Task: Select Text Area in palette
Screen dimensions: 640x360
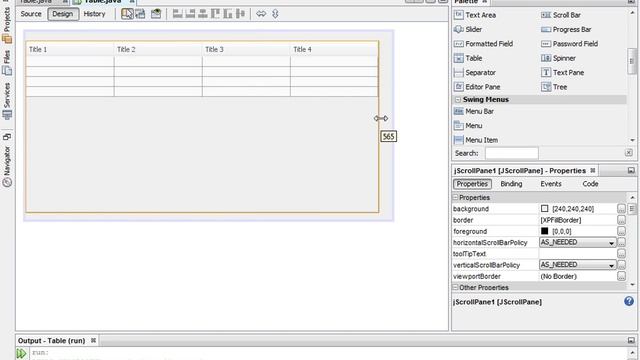Action: click(475, 15)
